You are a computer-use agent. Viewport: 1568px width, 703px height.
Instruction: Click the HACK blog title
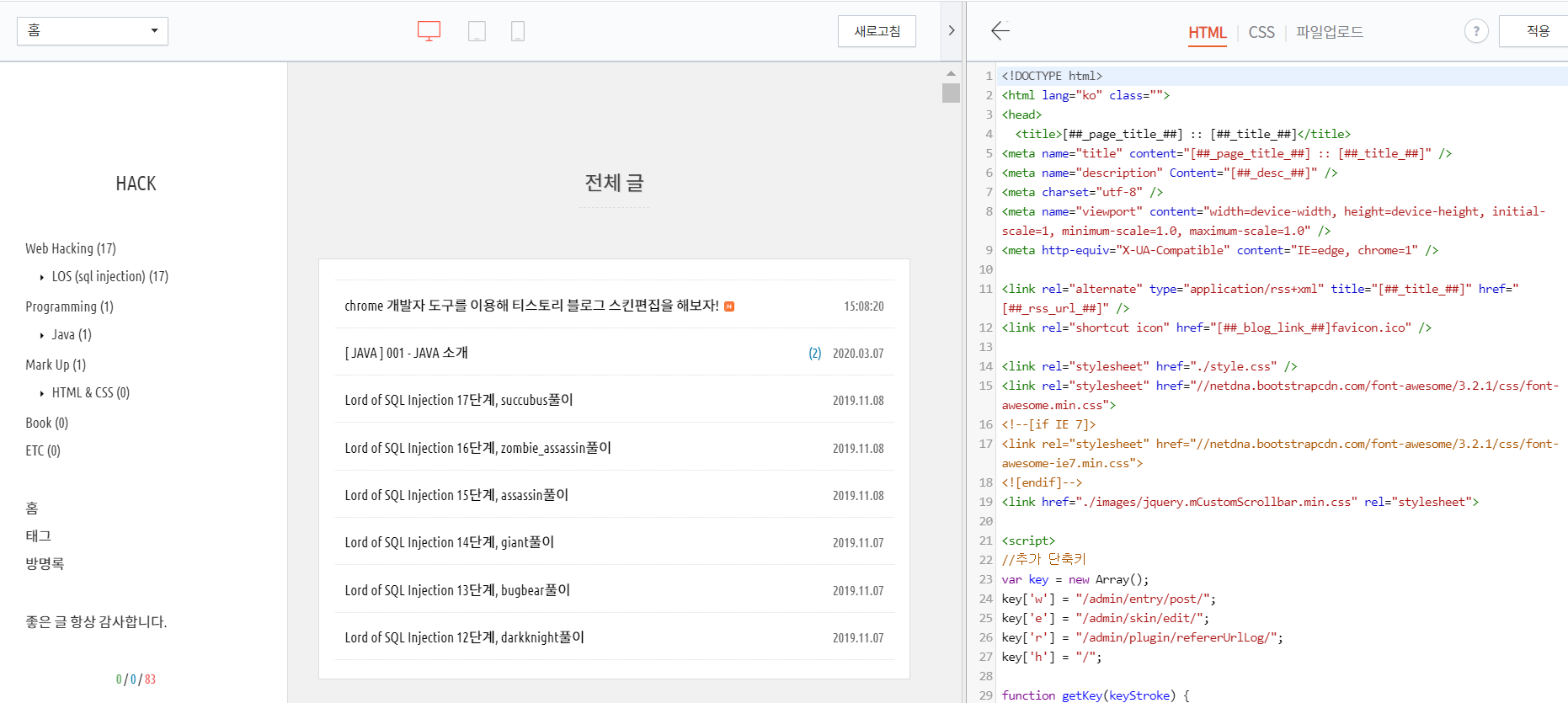click(136, 184)
